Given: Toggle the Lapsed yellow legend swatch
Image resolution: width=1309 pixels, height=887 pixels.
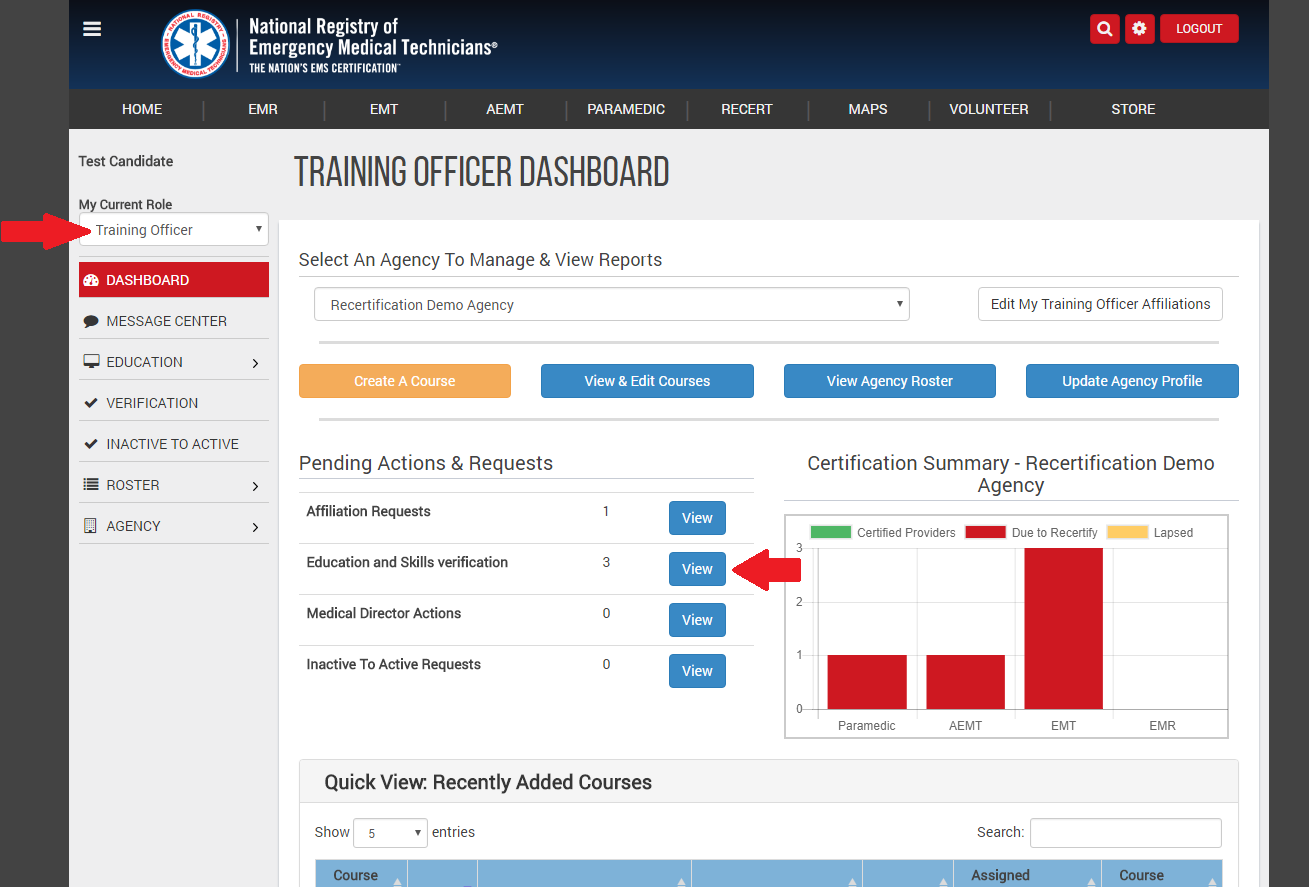Looking at the screenshot, I should point(1127,532).
